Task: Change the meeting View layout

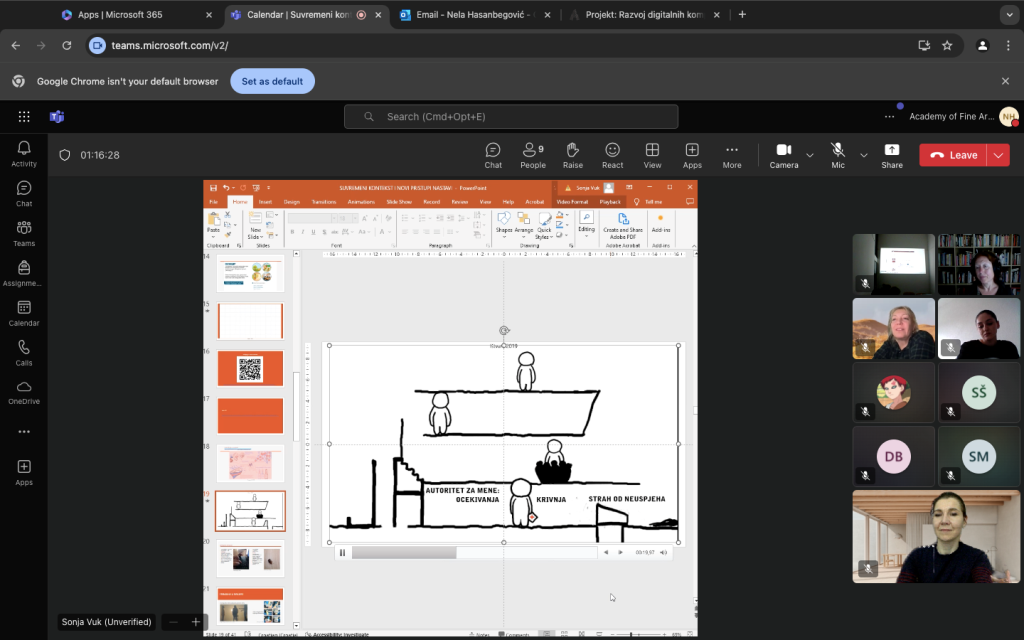Action: (652, 155)
